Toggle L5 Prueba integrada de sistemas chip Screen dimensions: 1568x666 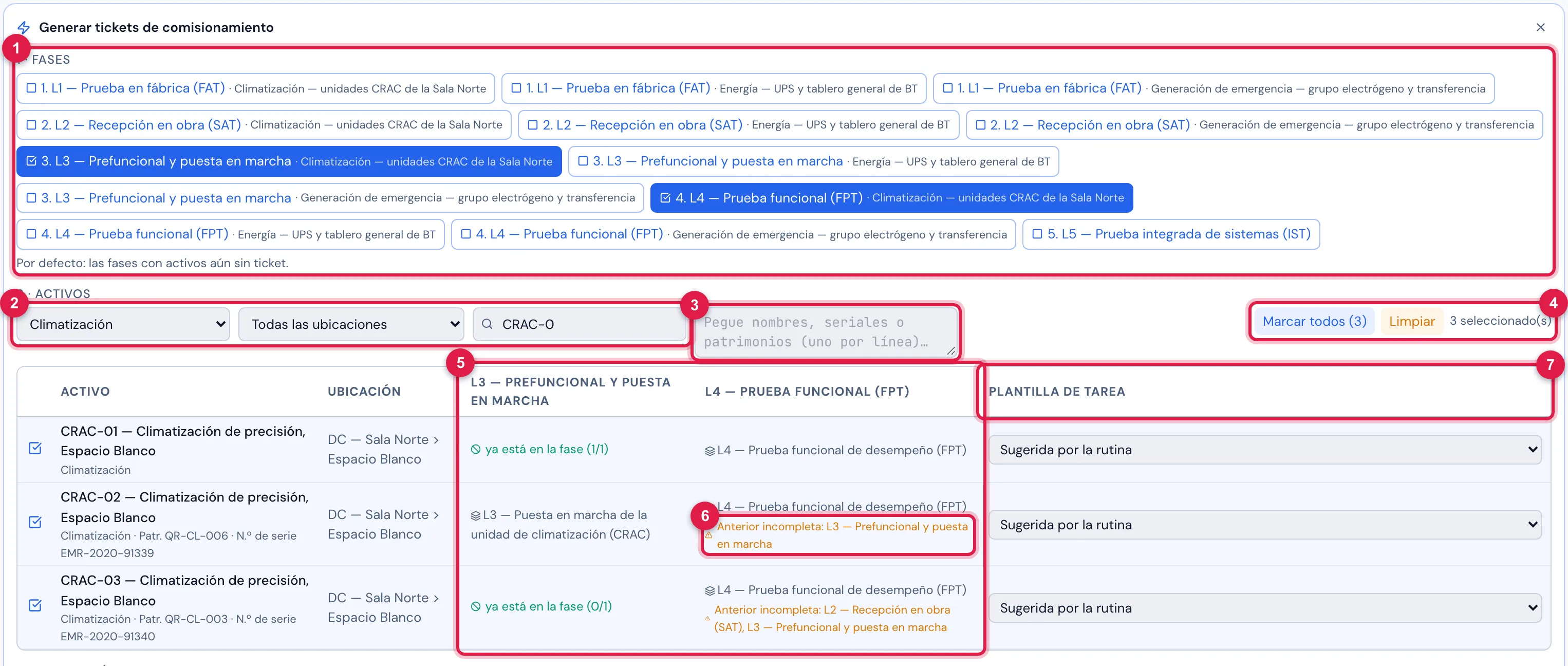[x=1171, y=234]
